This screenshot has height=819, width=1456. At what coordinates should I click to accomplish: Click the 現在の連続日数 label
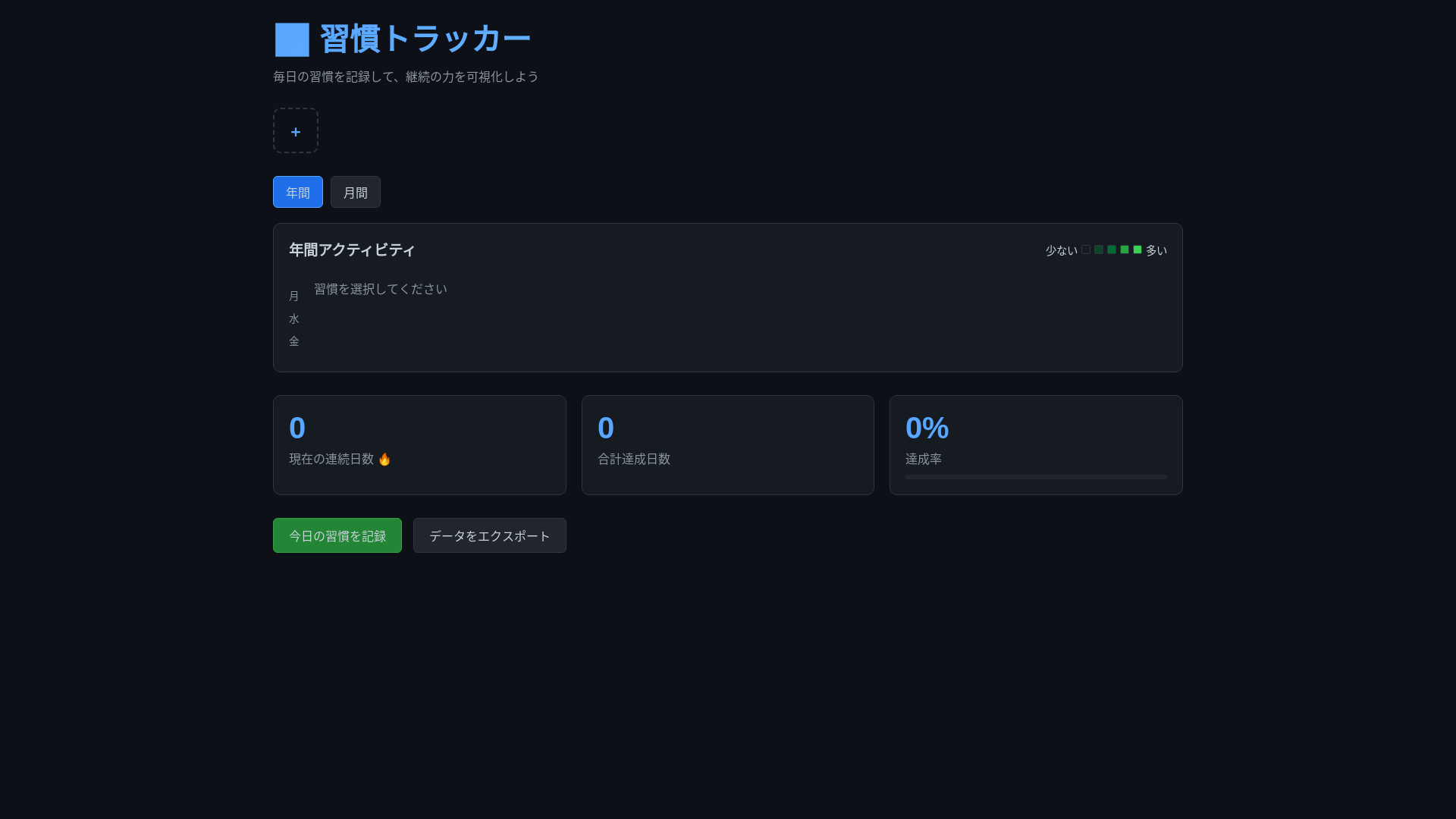click(x=331, y=459)
